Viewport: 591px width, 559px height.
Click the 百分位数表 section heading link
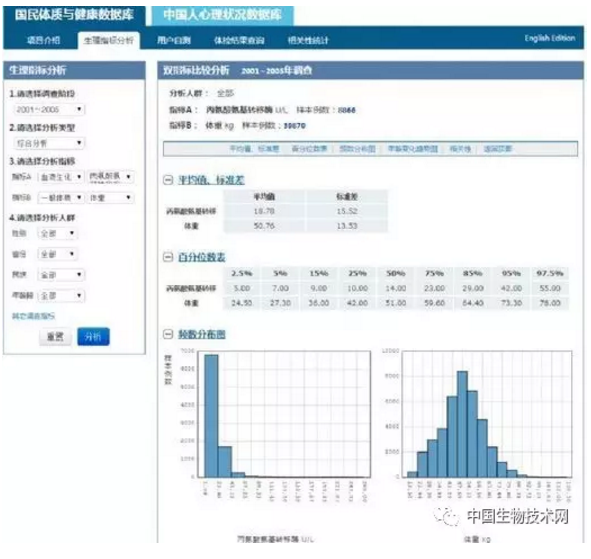pyautogui.click(x=201, y=257)
